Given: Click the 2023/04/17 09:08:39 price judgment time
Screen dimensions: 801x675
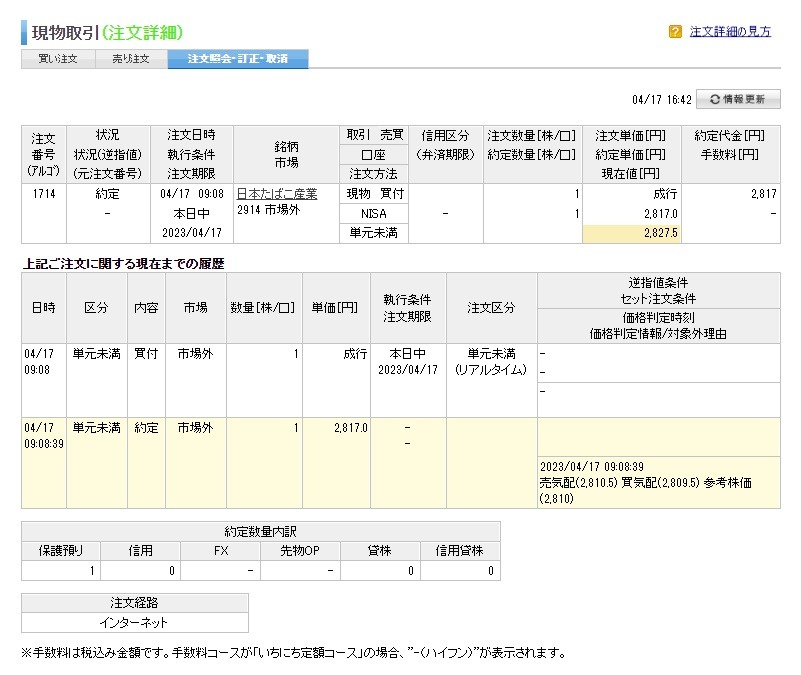Looking at the screenshot, I should [x=592, y=467].
